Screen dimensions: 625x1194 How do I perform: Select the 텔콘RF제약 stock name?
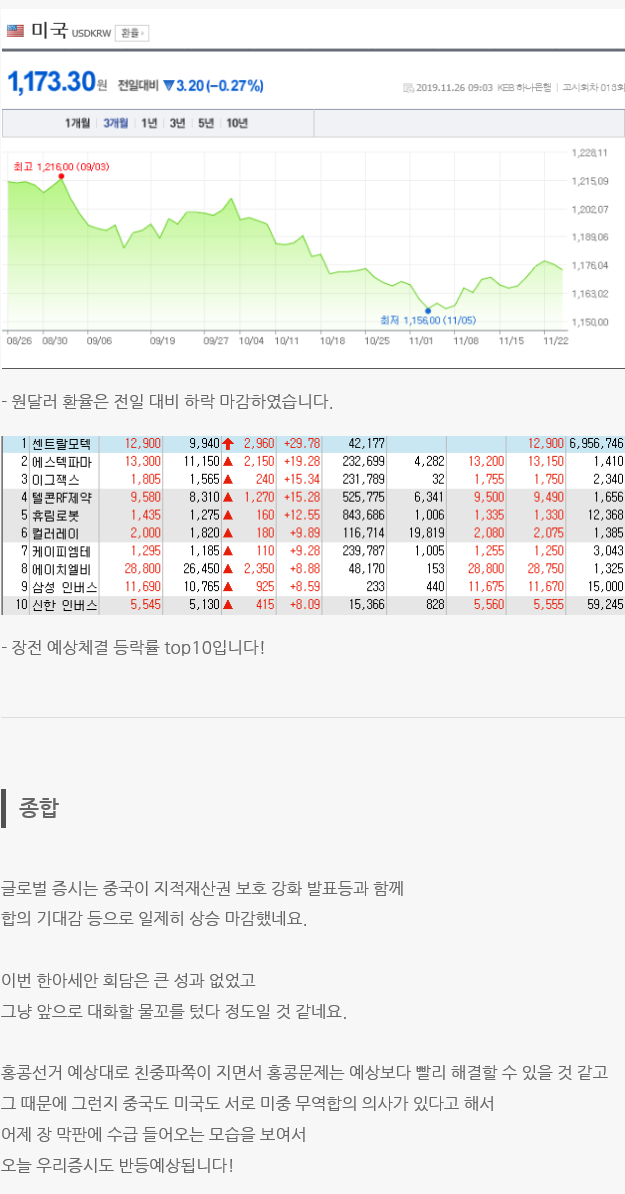(62, 497)
